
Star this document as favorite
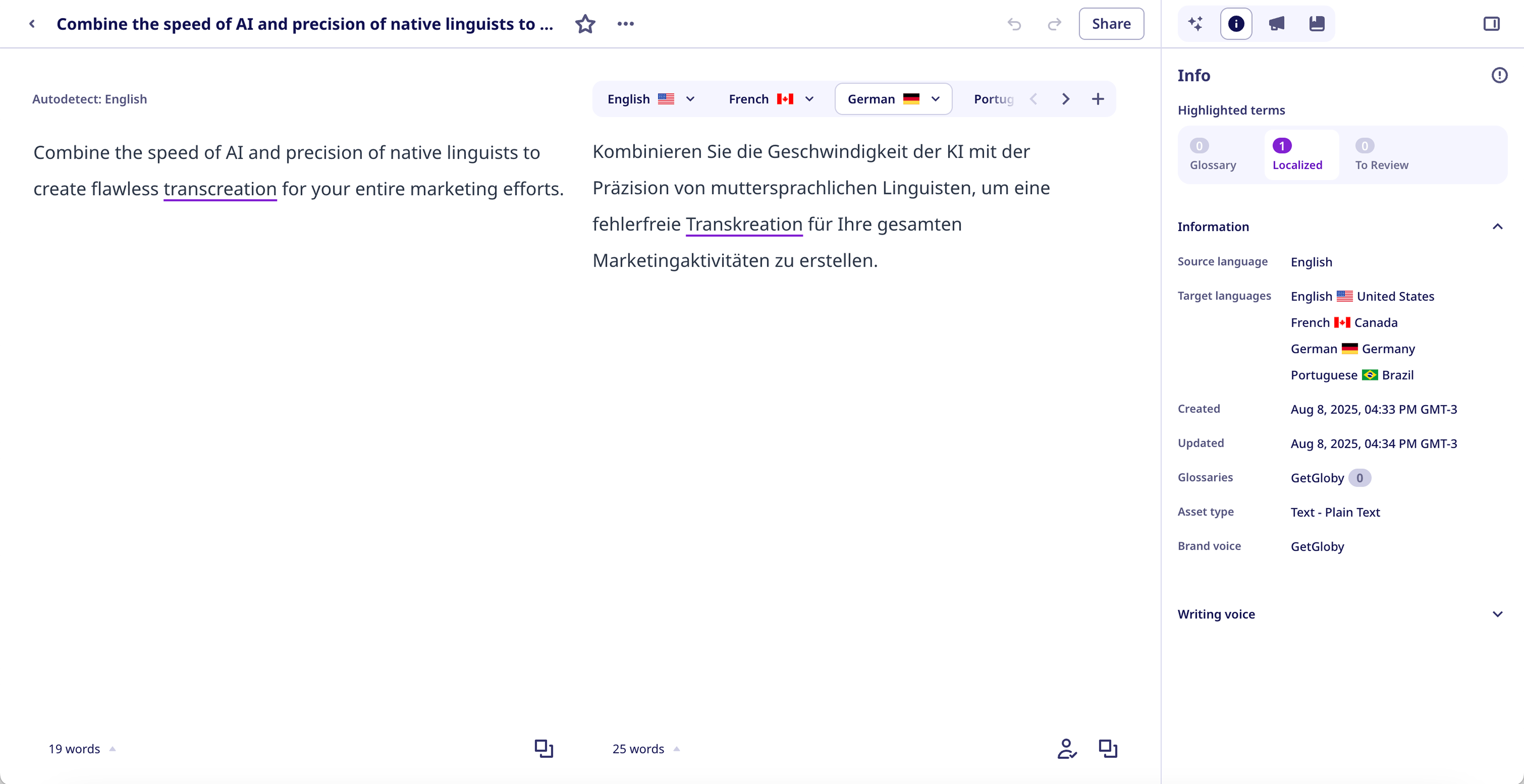(x=585, y=24)
